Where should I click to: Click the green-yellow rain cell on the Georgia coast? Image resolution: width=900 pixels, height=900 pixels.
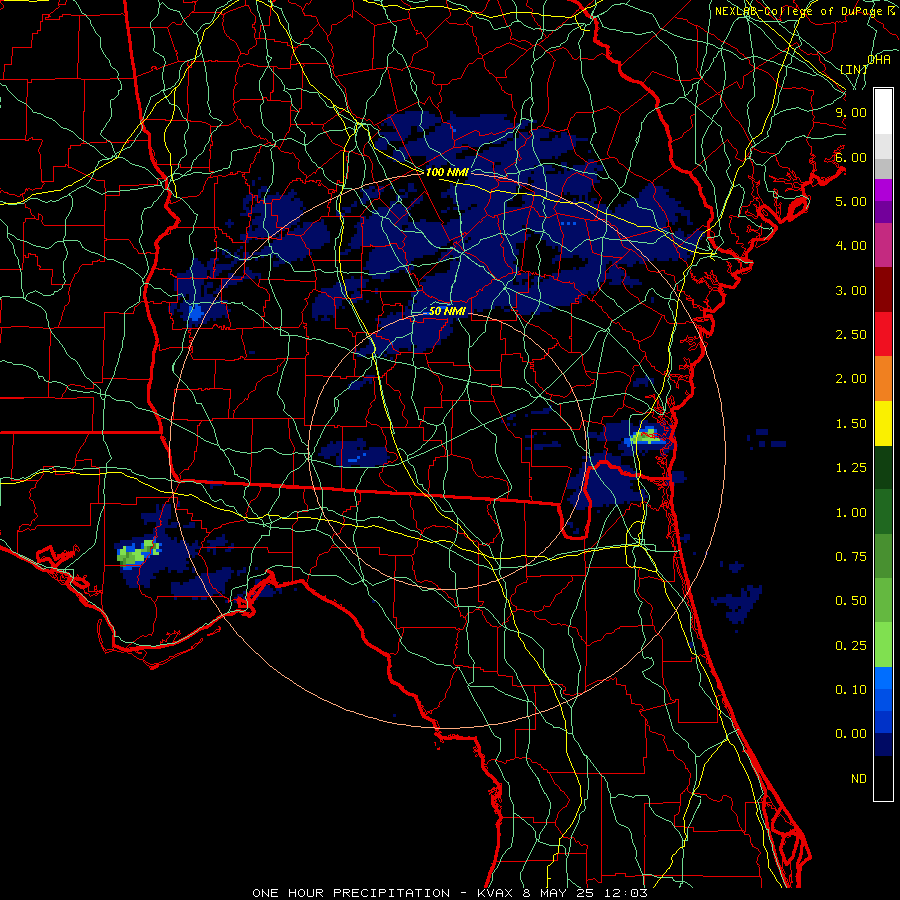646,436
